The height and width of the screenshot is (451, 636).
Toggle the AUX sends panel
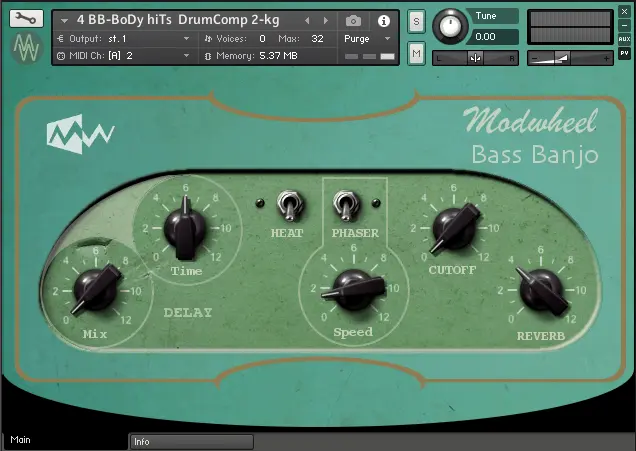click(624, 39)
